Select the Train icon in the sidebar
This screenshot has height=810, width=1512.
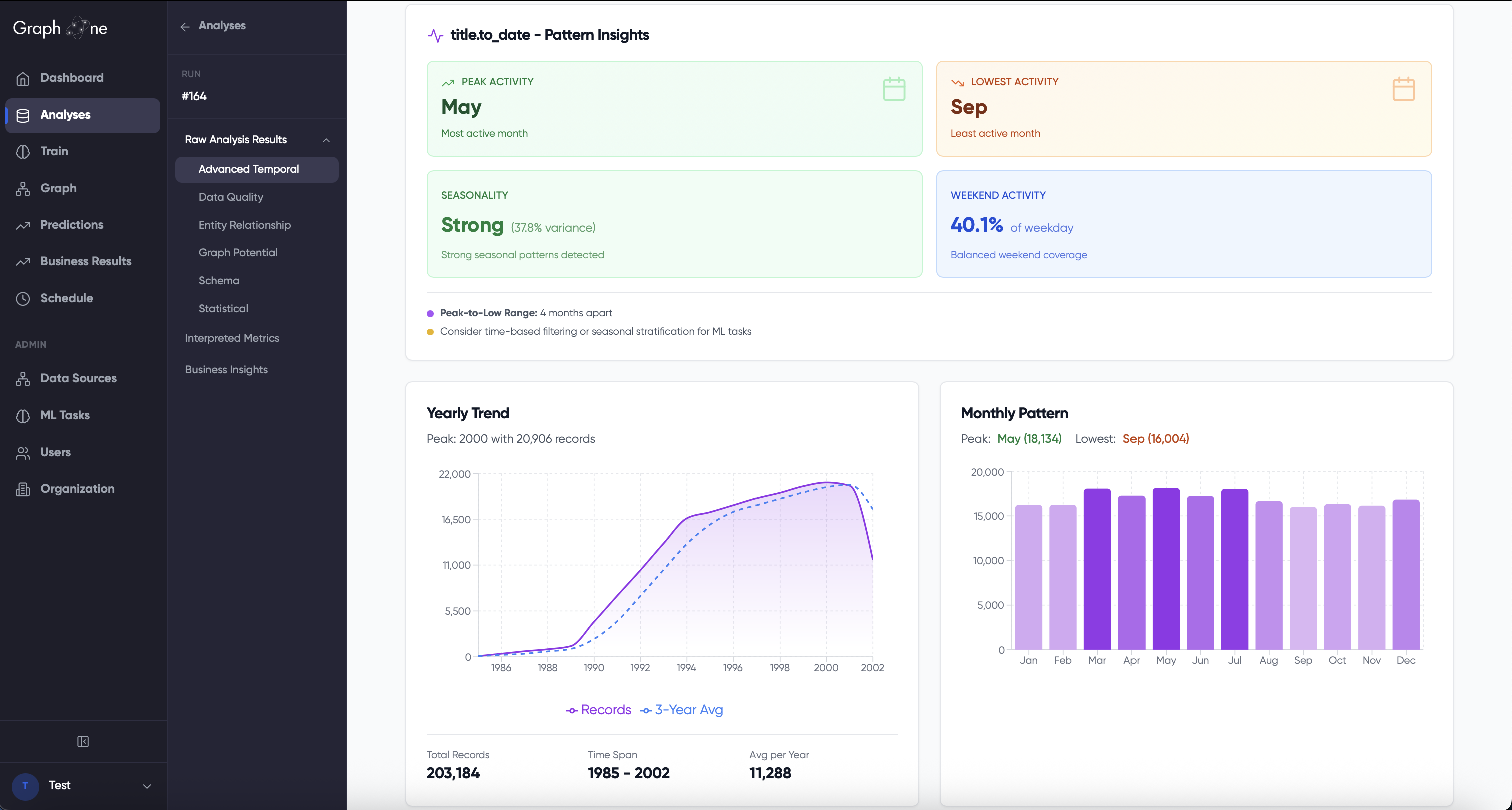(x=23, y=151)
